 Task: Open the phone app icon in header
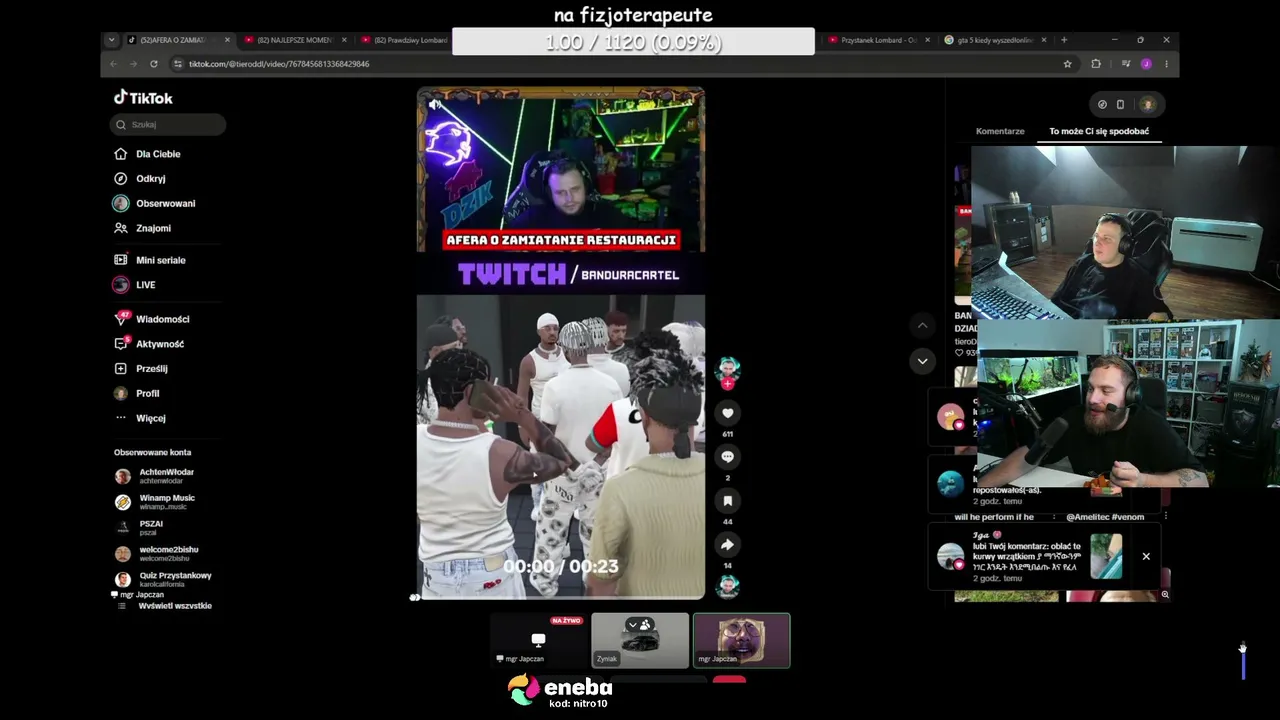pos(1120,104)
